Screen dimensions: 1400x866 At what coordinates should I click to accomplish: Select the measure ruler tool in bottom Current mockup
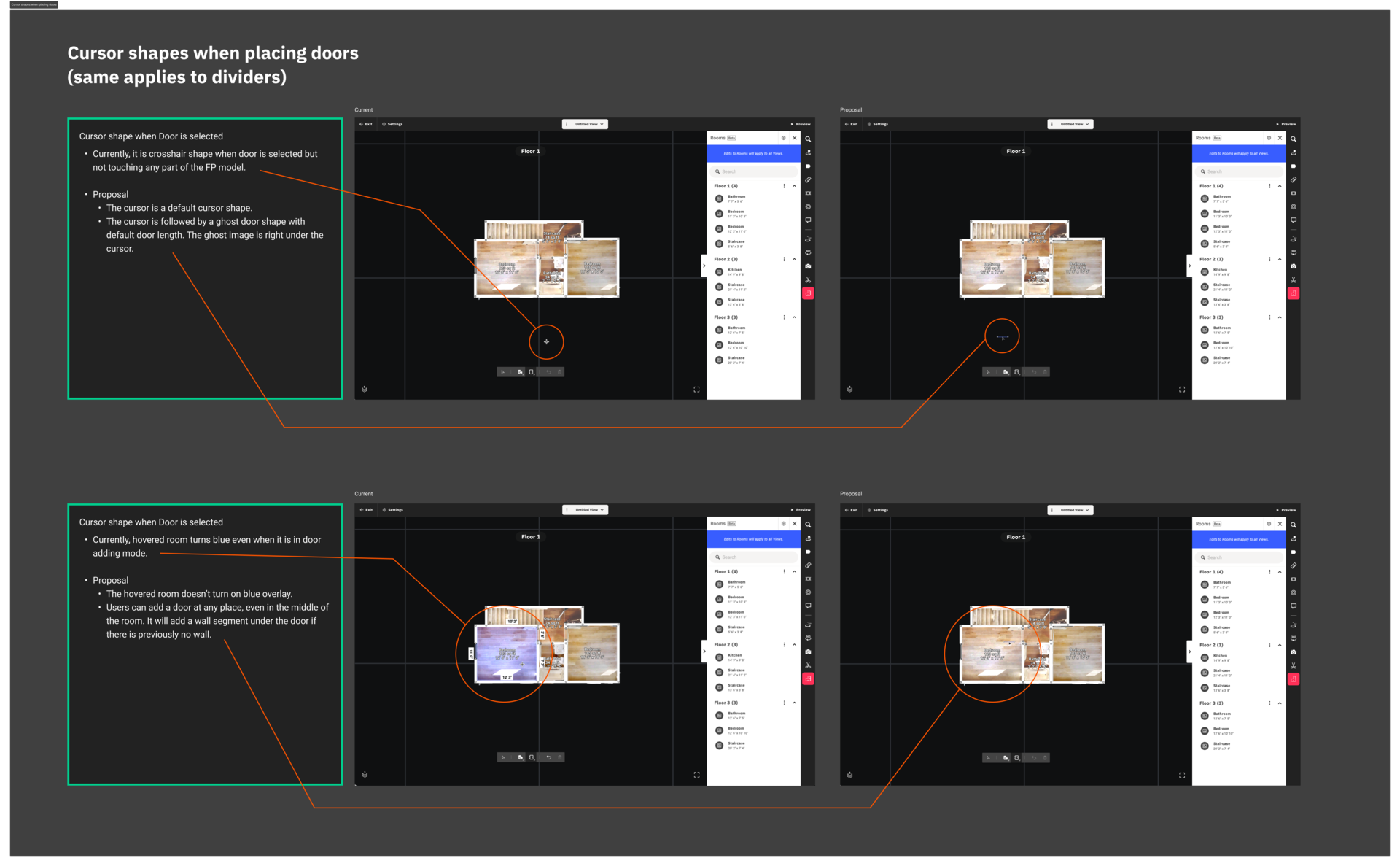[x=808, y=565]
